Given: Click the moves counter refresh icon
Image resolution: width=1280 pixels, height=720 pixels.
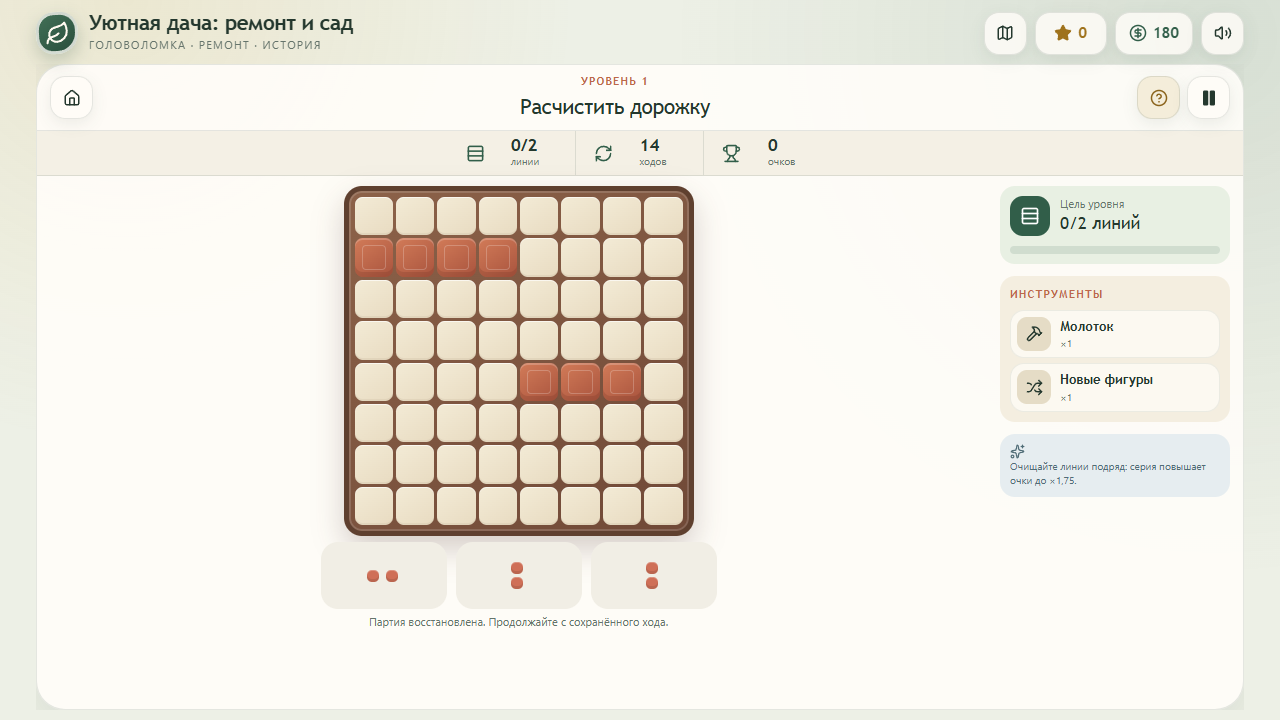Looking at the screenshot, I should click(x=603, y=153).
